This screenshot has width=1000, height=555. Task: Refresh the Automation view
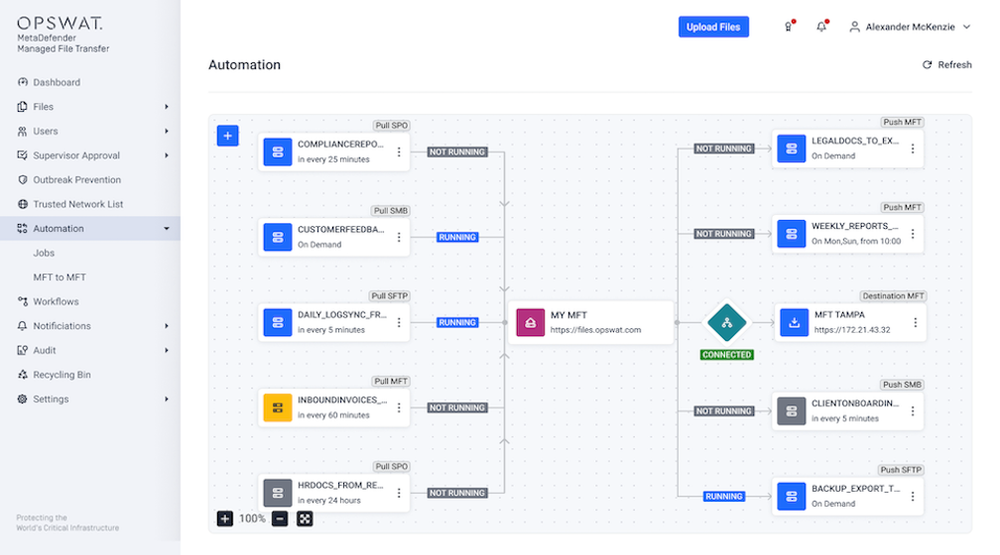[946, 65]
